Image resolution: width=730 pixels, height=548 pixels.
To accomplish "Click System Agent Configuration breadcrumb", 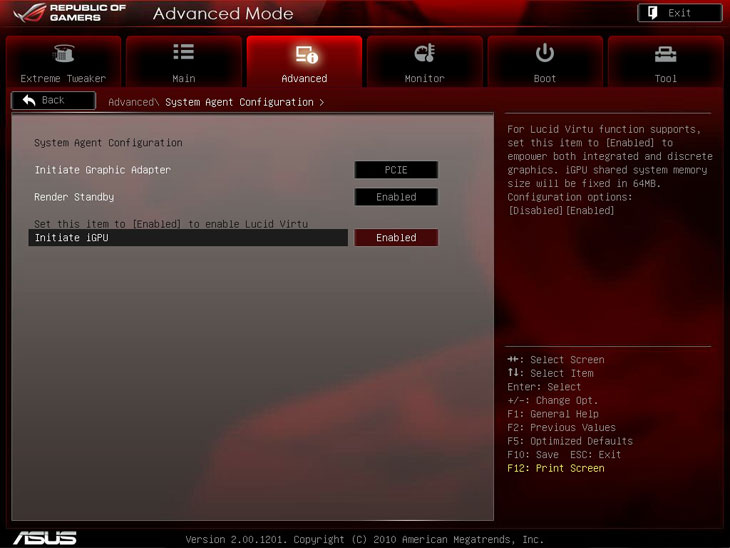I will 239,102.
